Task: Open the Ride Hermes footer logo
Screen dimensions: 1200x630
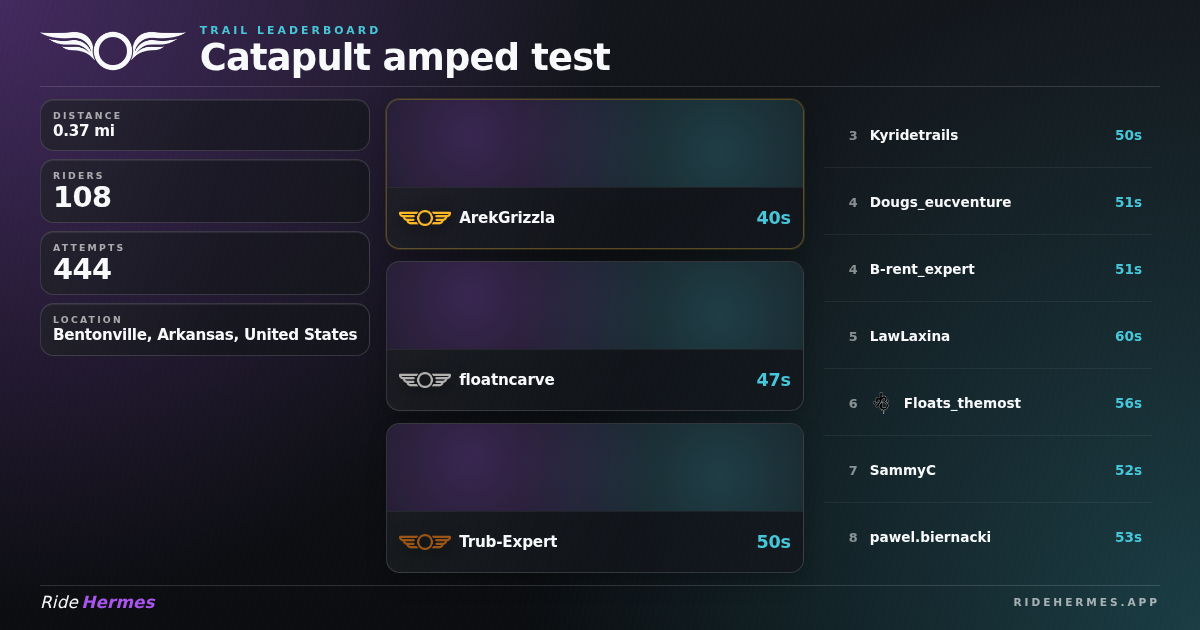Action: tap(98, 602)
